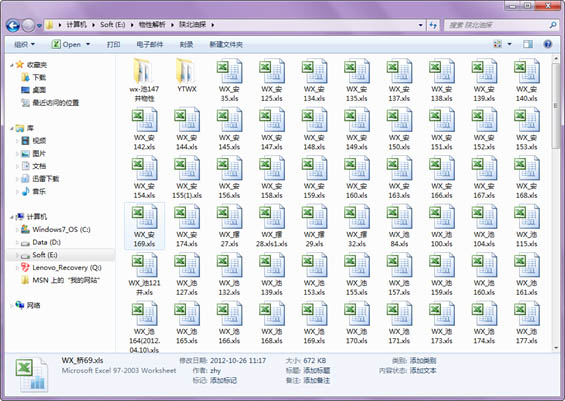
Task: Open the address bar history dropdown
Action: click(421, 25)
